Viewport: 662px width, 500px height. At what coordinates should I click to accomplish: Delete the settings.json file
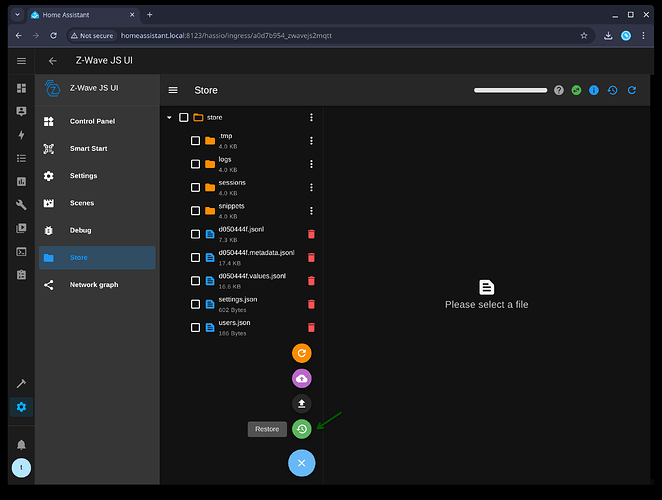coord(311,304)
